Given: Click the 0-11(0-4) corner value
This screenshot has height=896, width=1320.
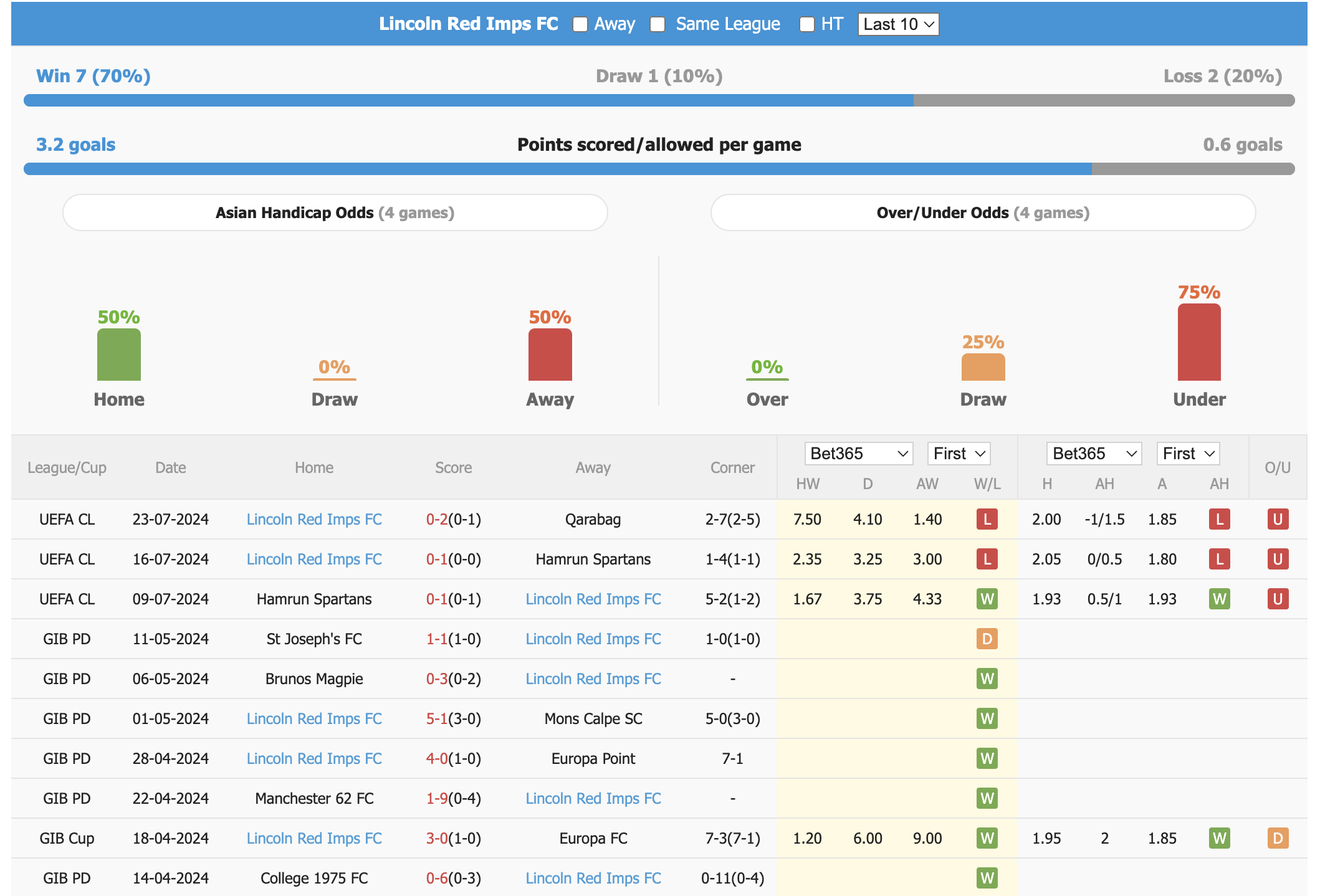Looking at the screenshot, I should coord(733,878).
